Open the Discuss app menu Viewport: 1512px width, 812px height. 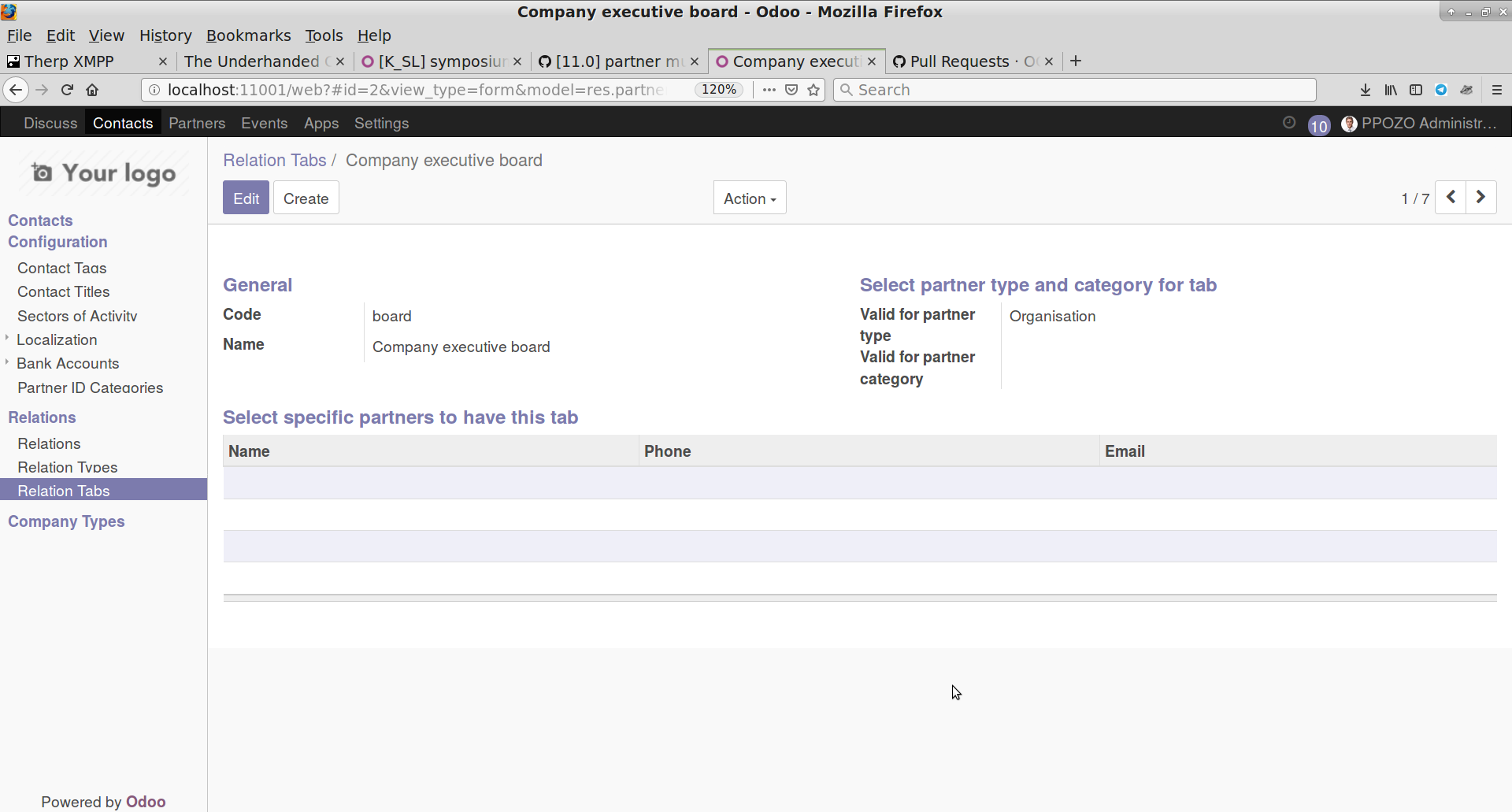(50, 123)
